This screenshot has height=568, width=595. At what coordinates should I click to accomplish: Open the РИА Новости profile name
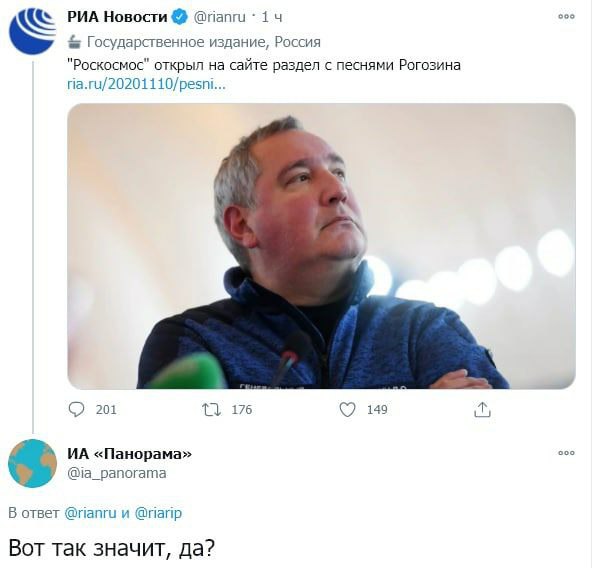117,17
